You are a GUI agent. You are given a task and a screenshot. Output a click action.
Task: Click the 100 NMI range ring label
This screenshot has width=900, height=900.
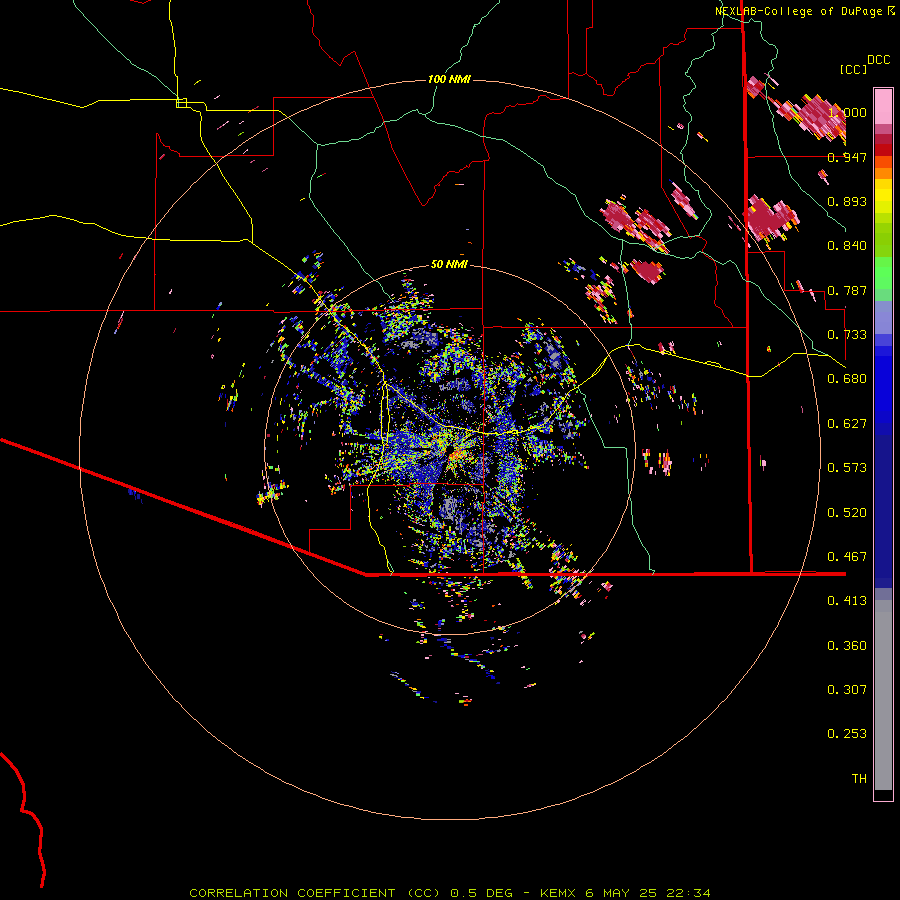pyautogui.click(x=449, y=79)
